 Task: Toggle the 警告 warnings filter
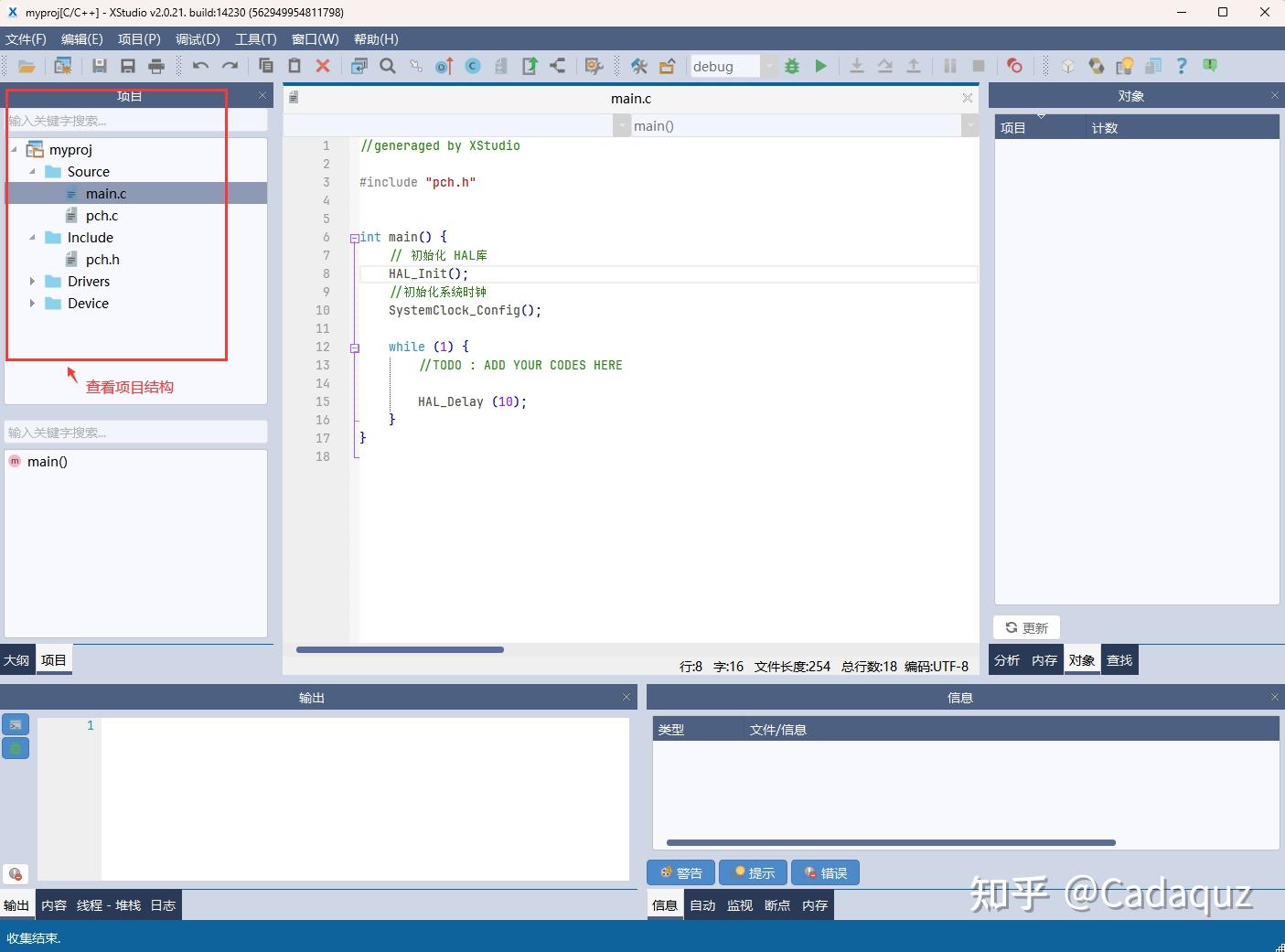tap(681, 872)
